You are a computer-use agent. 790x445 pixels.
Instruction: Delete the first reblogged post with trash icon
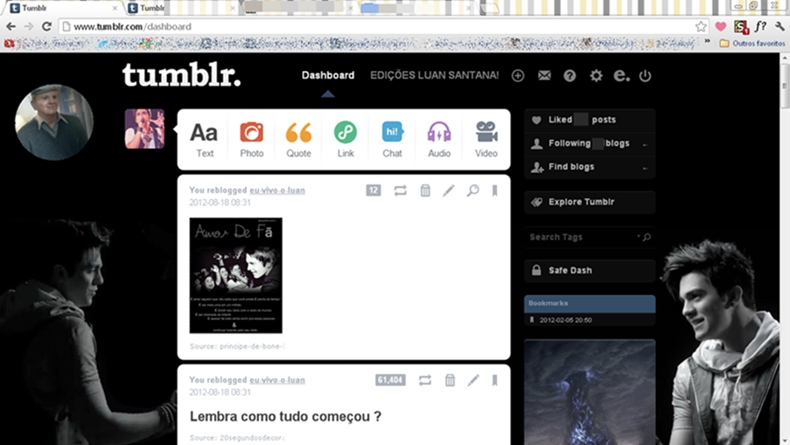(425, 190)
